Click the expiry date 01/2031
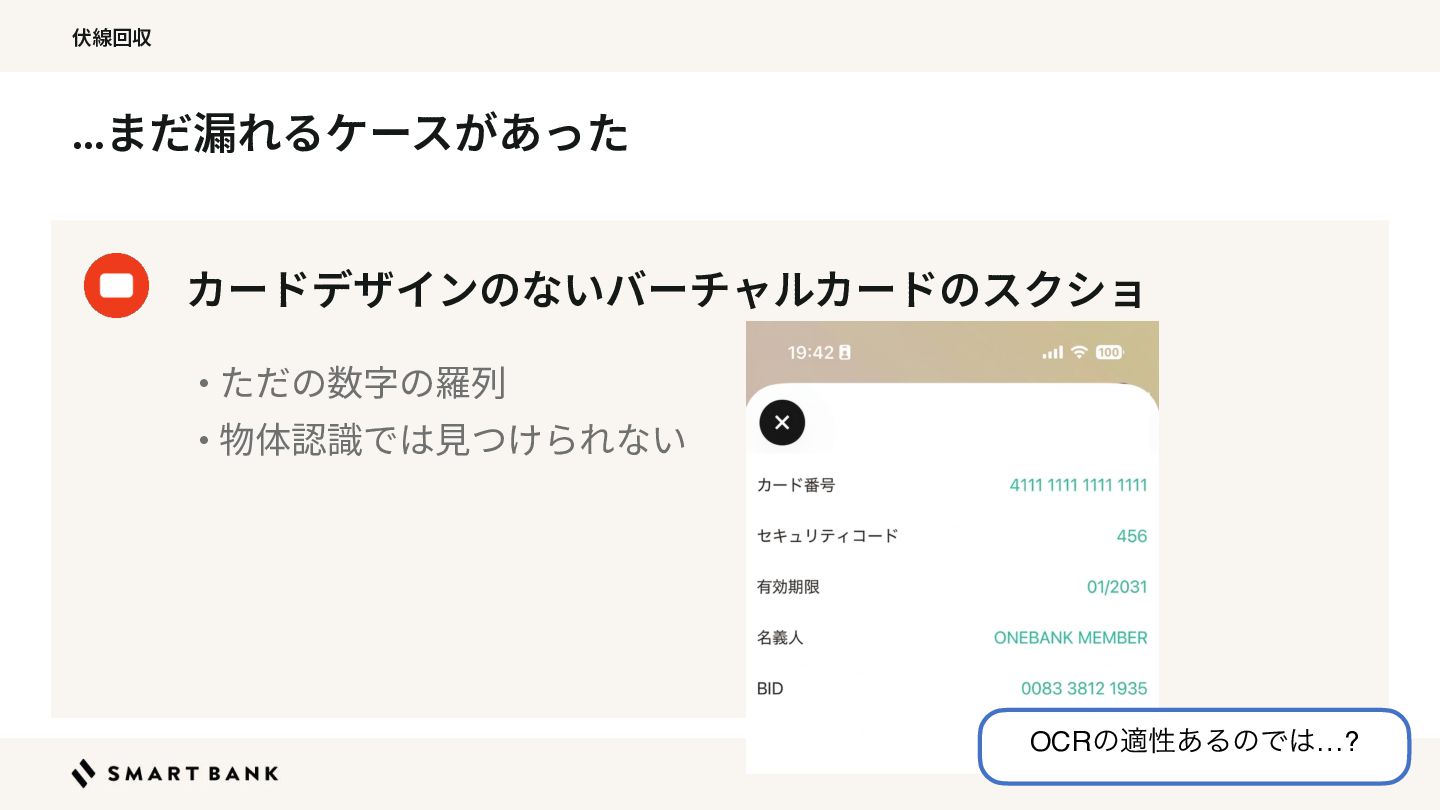 1117,587
